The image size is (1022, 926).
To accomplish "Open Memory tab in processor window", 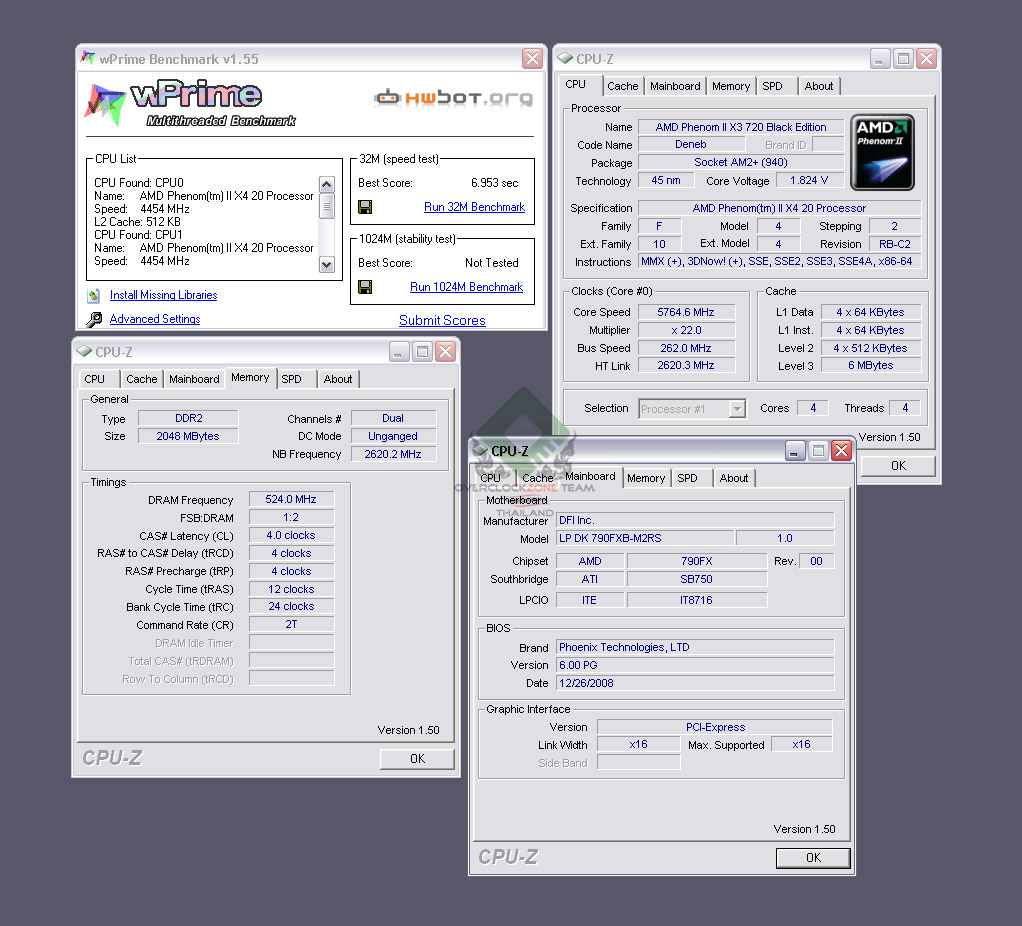I will pyautogui.click(x=731, y=86).
